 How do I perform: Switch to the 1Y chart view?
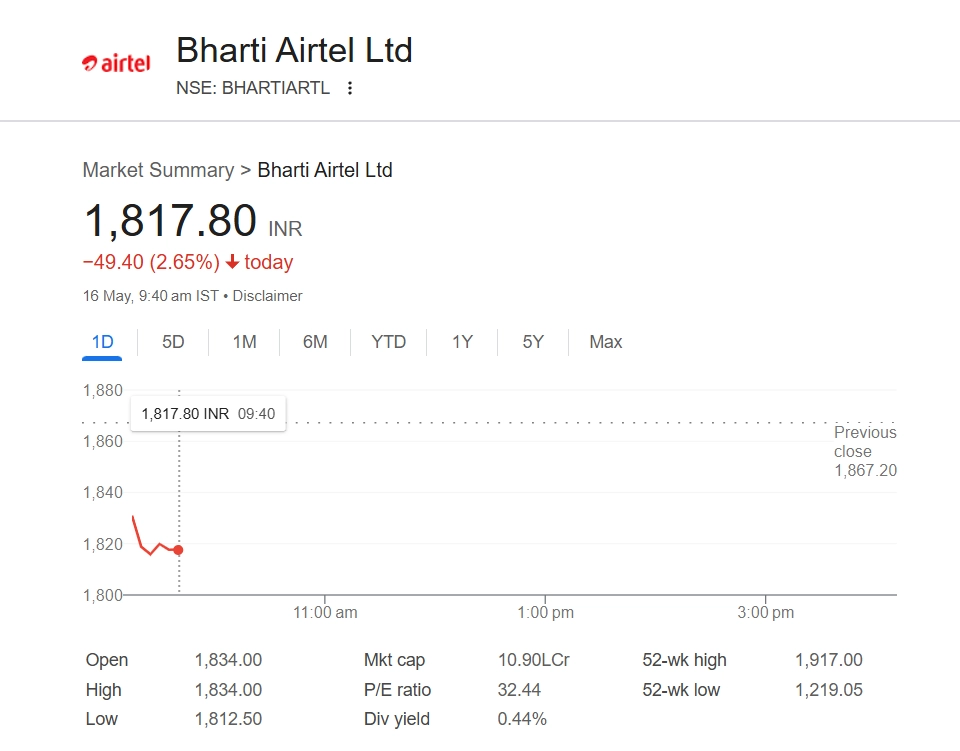coord(462,342)
